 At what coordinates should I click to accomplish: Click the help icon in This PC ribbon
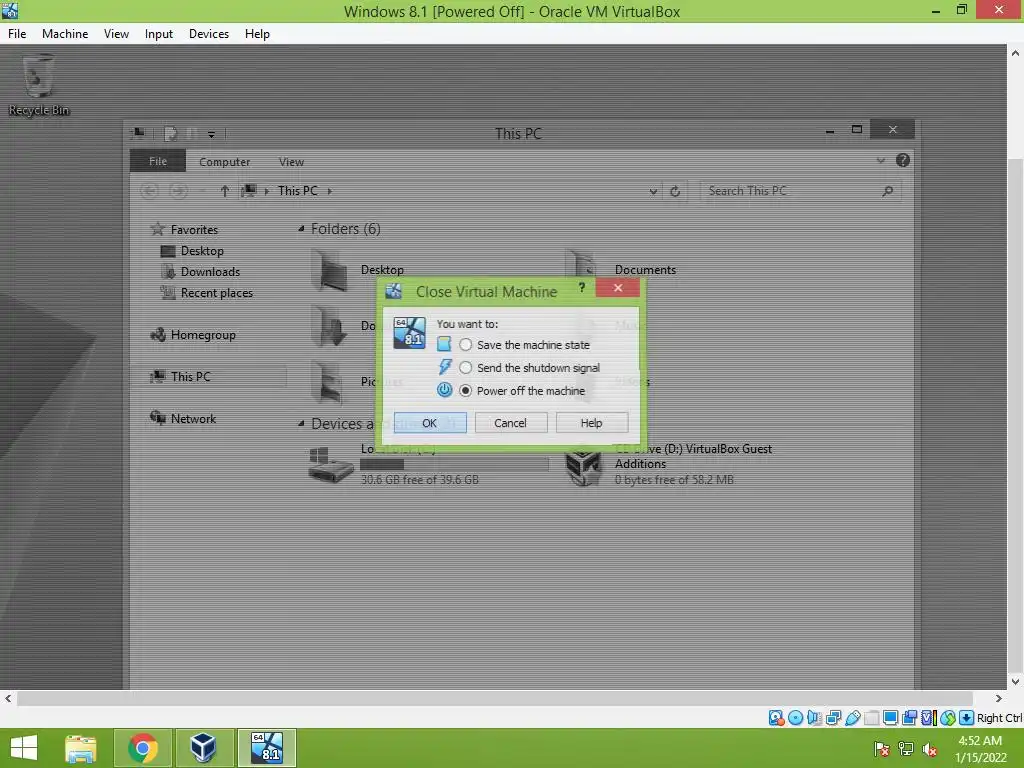pyautogui.click(x=903, y=160)
